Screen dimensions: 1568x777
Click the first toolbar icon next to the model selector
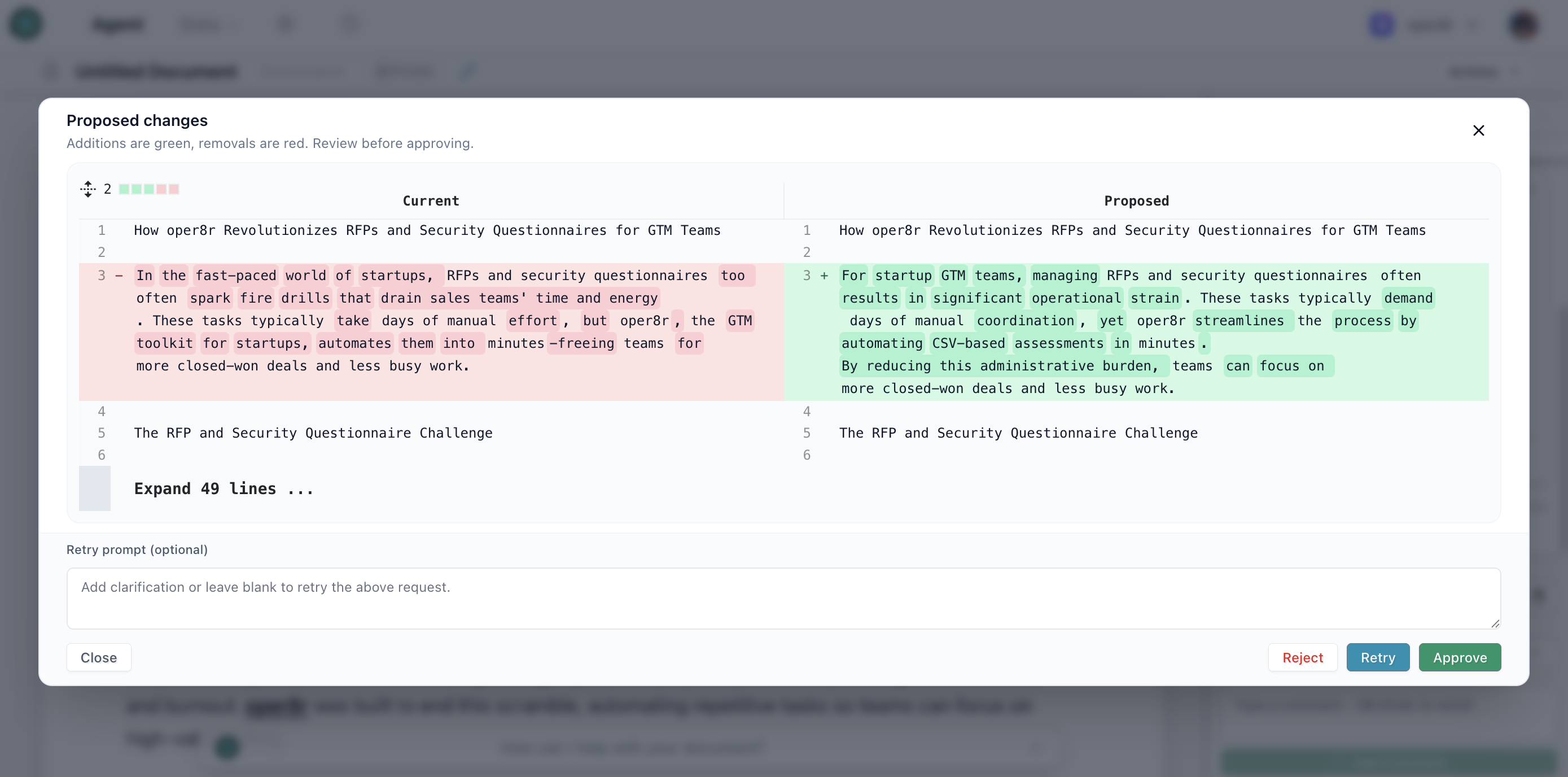pyautogui.click(x=286, y=24)
